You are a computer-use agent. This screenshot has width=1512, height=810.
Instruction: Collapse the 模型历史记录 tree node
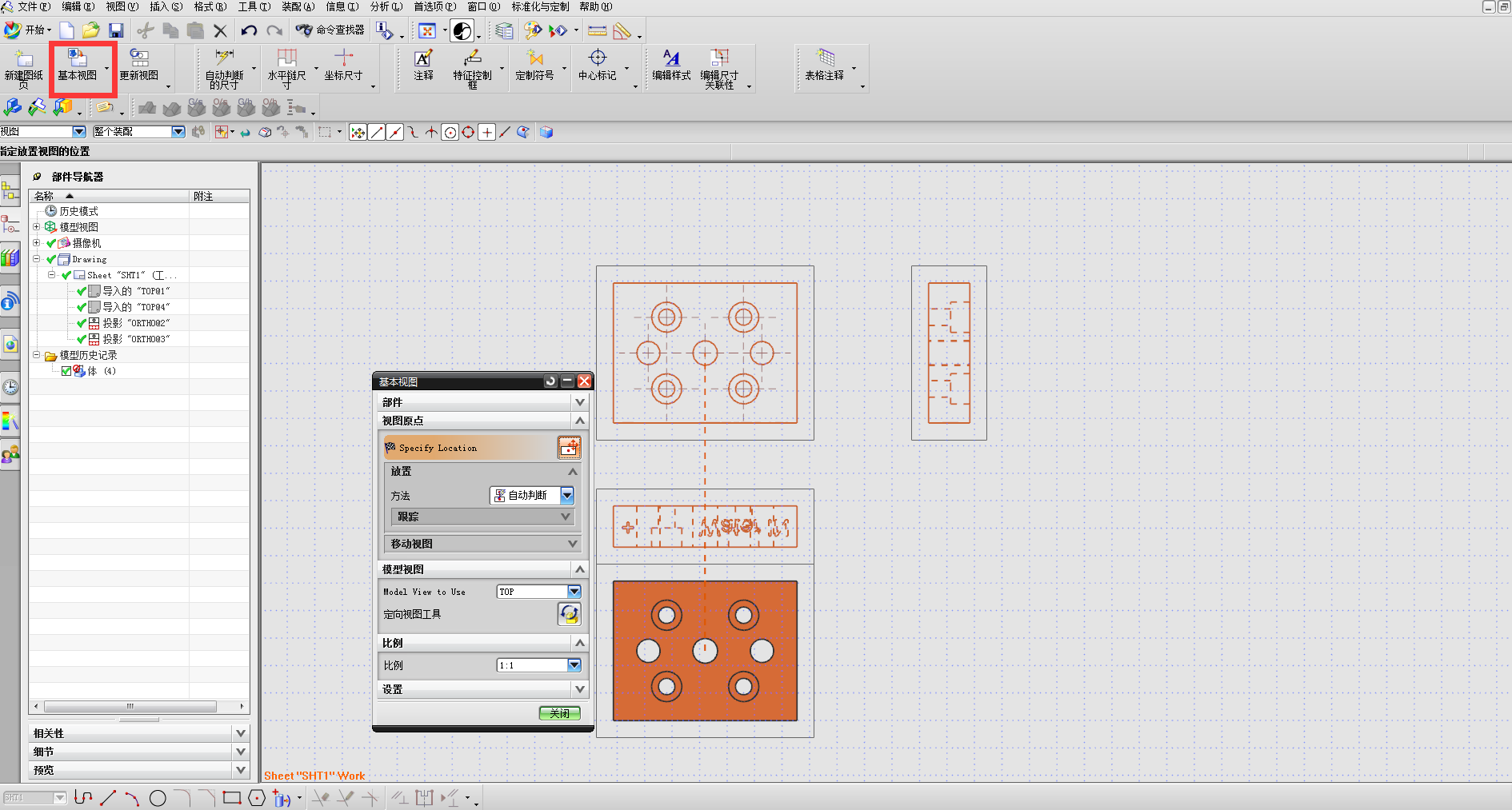[36, 355]
